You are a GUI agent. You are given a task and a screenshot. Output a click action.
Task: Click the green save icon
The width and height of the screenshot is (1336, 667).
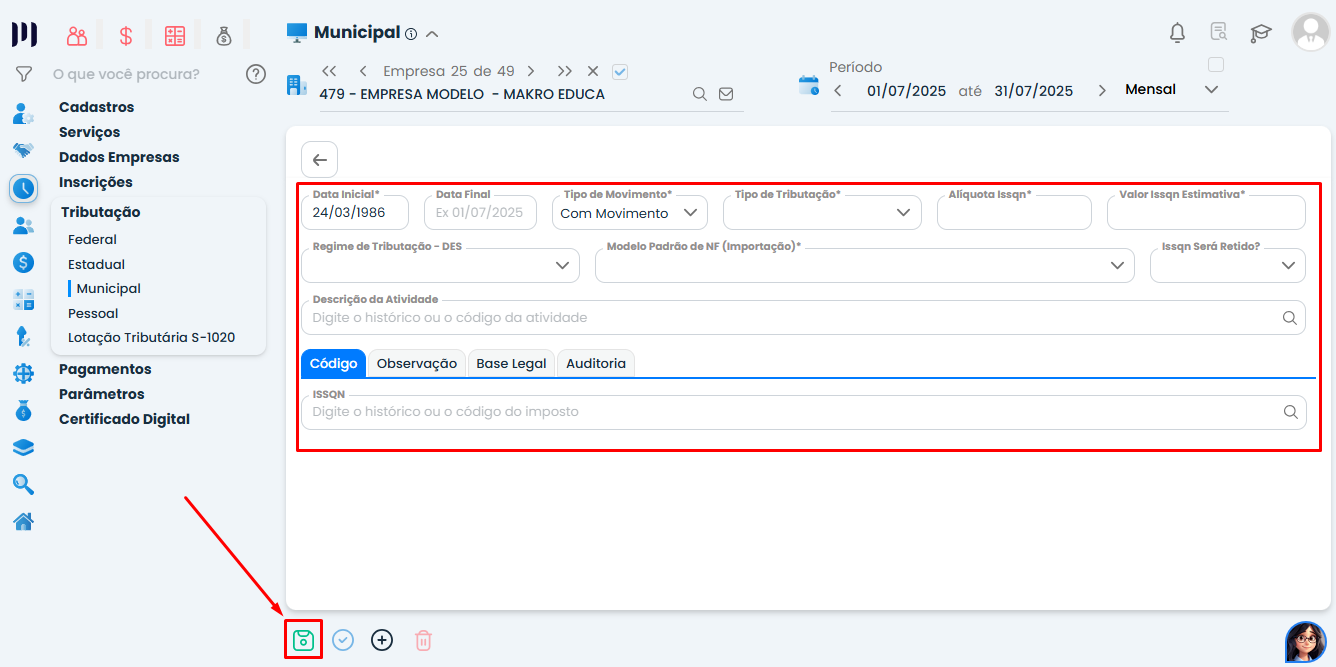click(303, 640)
